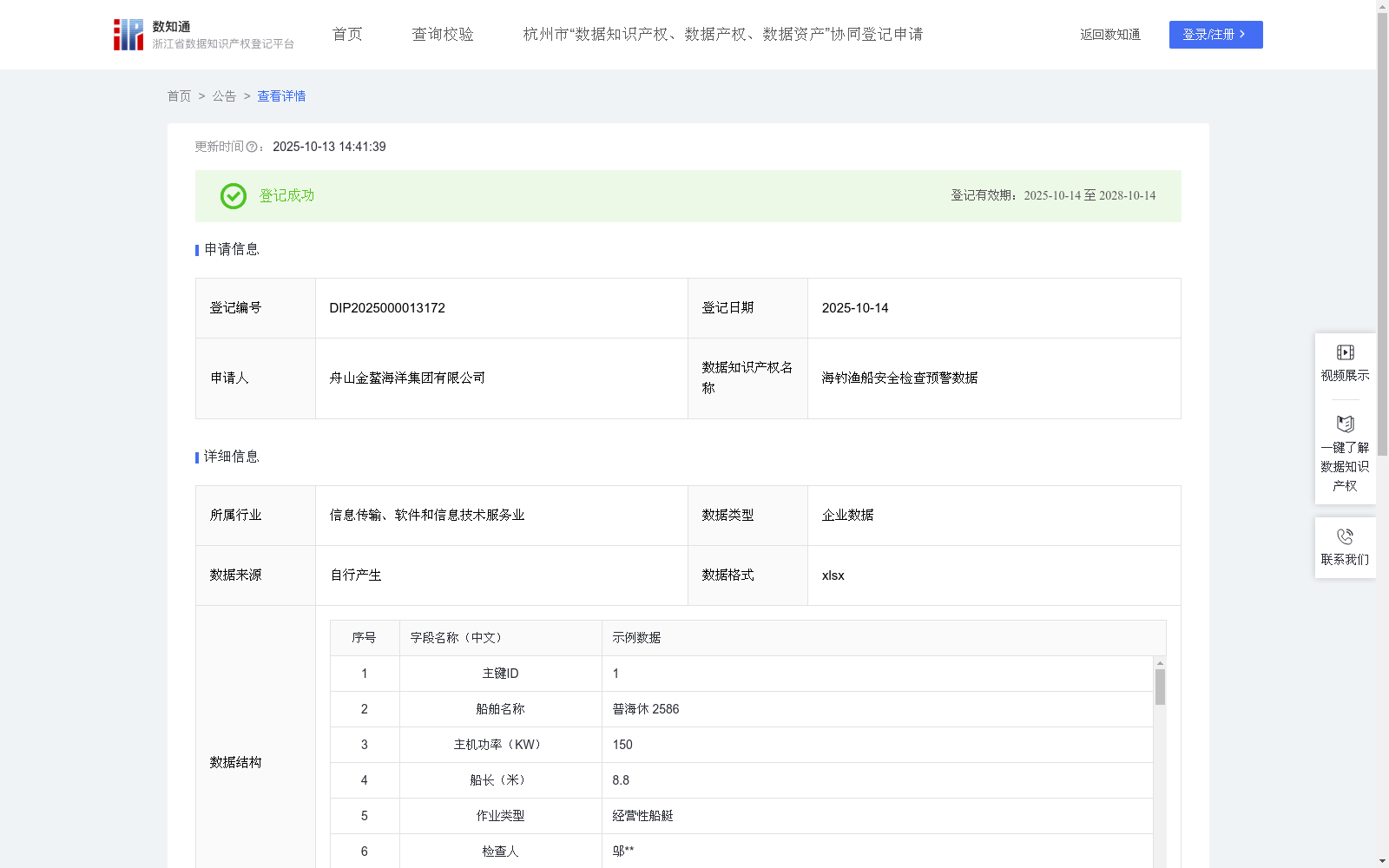Go to 首页 in the breadcrumb
This screenshot has width=1389, height=868.
pyautogui.click(x=179, y=96)
